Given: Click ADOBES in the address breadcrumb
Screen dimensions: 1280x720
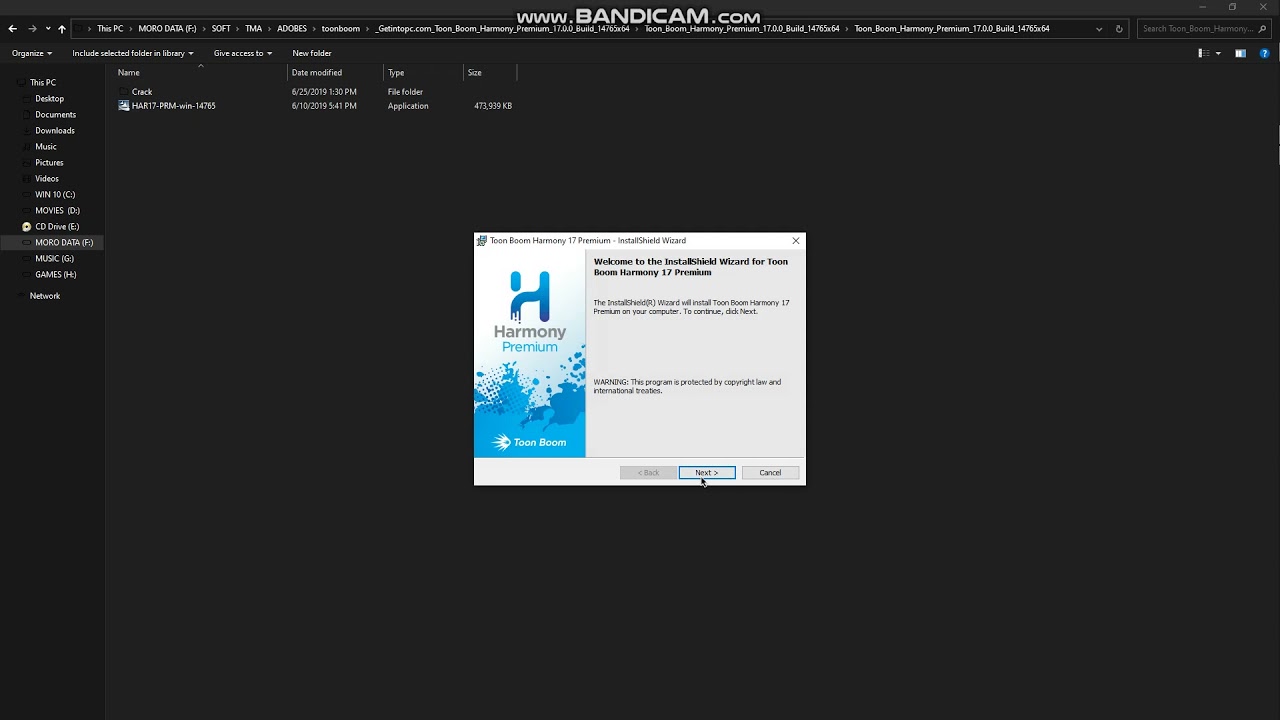Looking at the screenshot, I should (x=292, y=29).
